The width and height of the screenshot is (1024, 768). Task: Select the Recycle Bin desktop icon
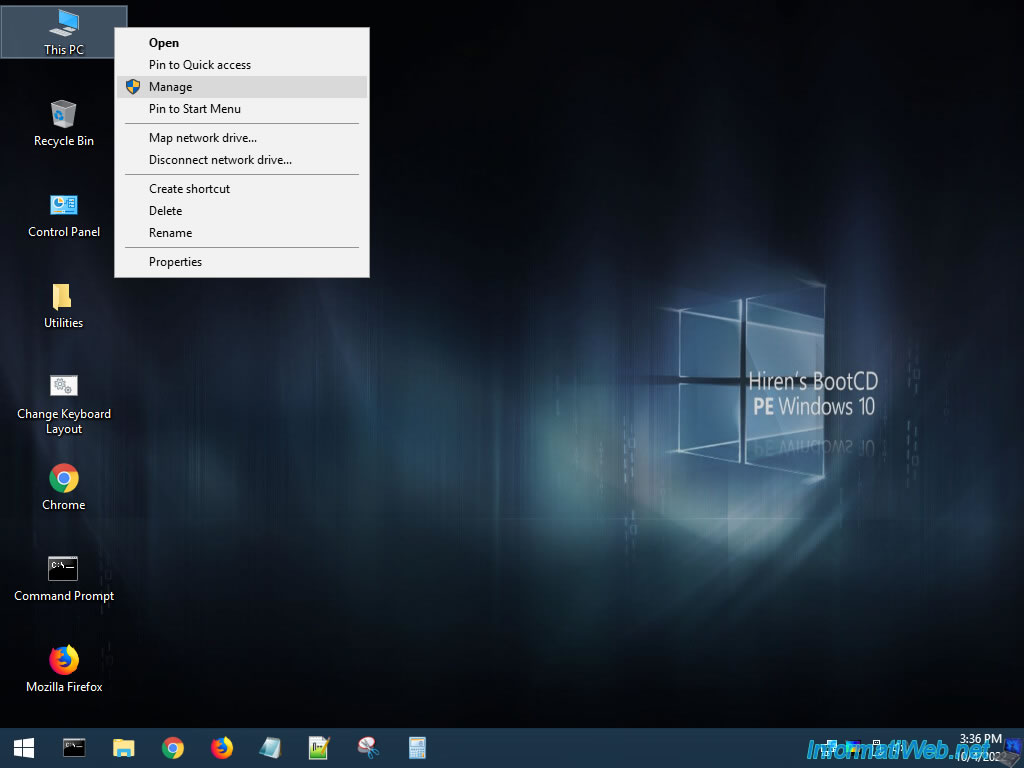pyautogui.click(x=64, y=123)
